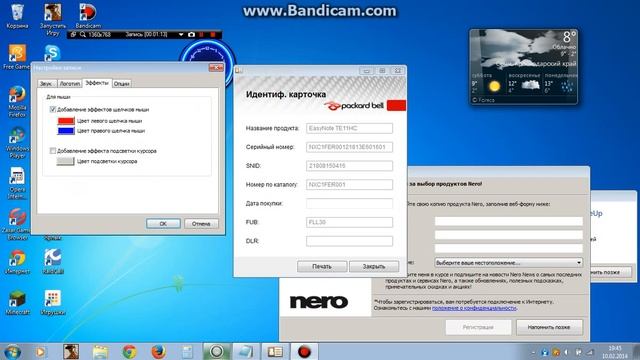Click the green circle taskbar icon
Image resolution: width=640 pixels, height=360 pixels.
click(x=217, y=351)
